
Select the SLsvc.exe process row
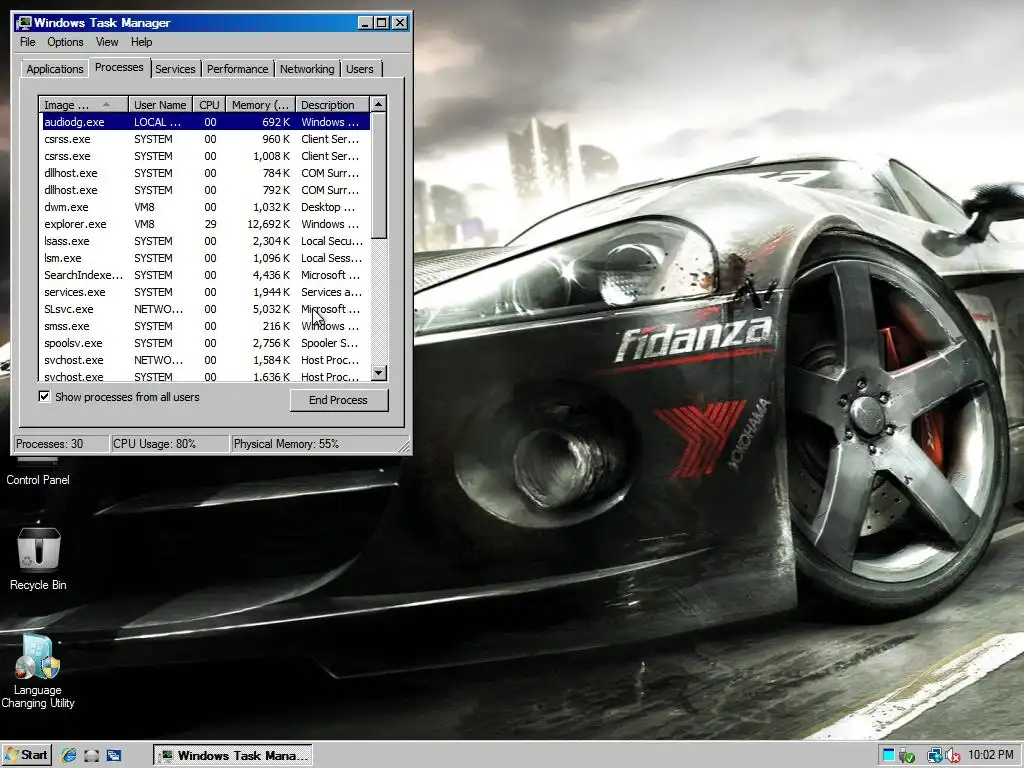(204, 309)
